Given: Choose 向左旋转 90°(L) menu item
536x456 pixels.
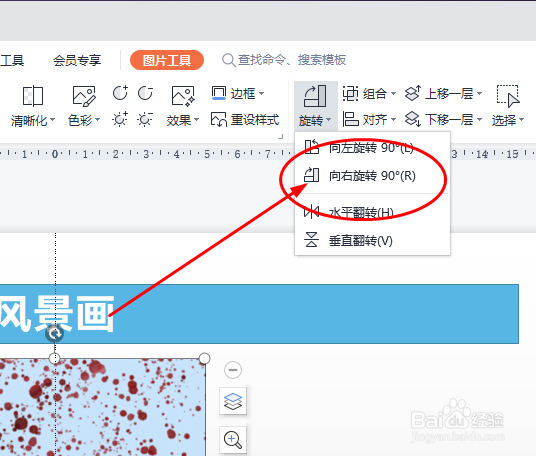Looking at the screenshot, I should click(x=372, y=148).
